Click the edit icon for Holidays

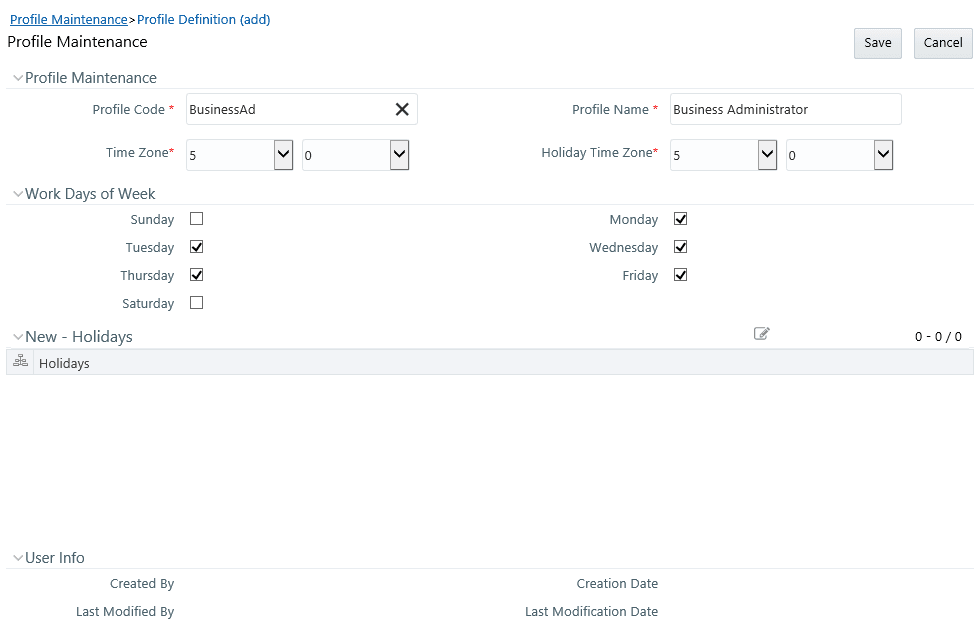(762, 334)
